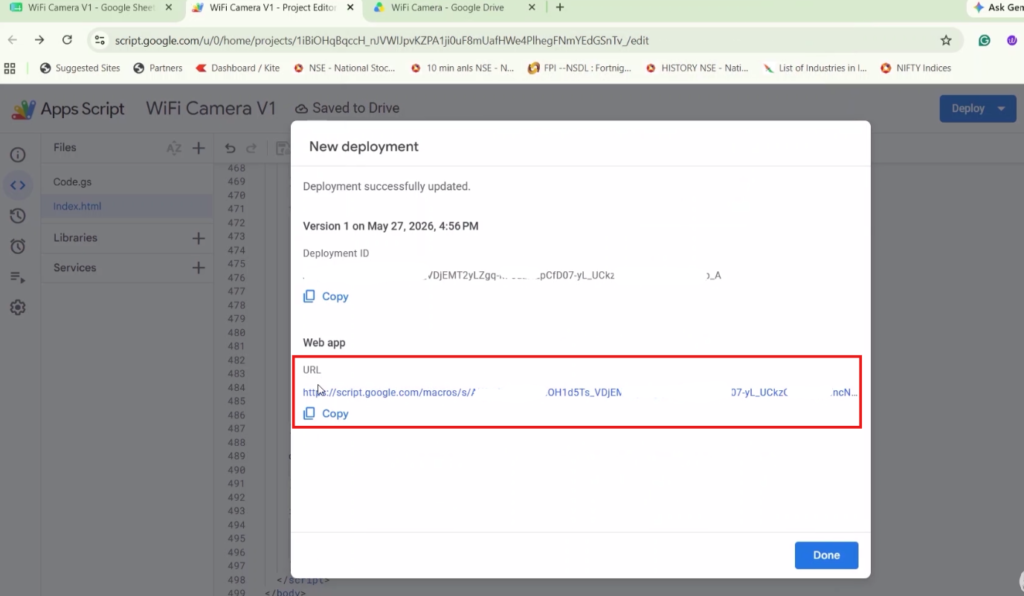Open the bookmarks apps grid icon

pyautogui.click(x=10, y=69)
